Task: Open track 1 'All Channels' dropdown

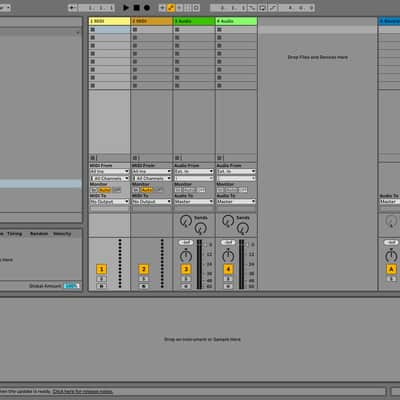Action: 109,178
